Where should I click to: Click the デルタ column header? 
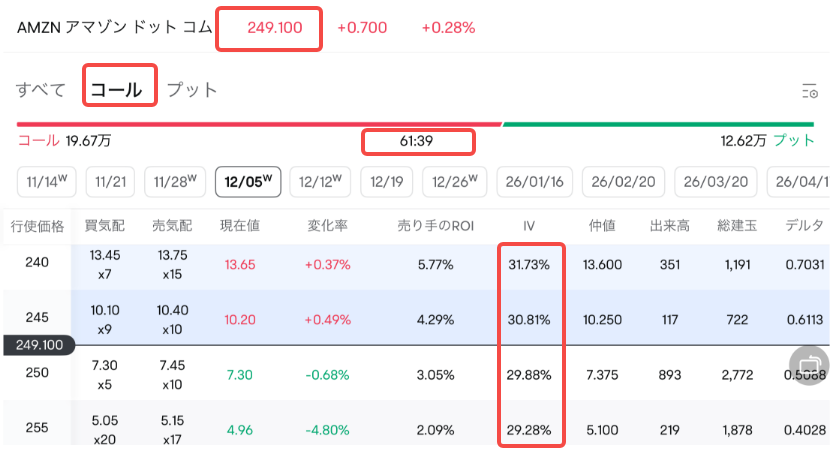coord(805,226)
